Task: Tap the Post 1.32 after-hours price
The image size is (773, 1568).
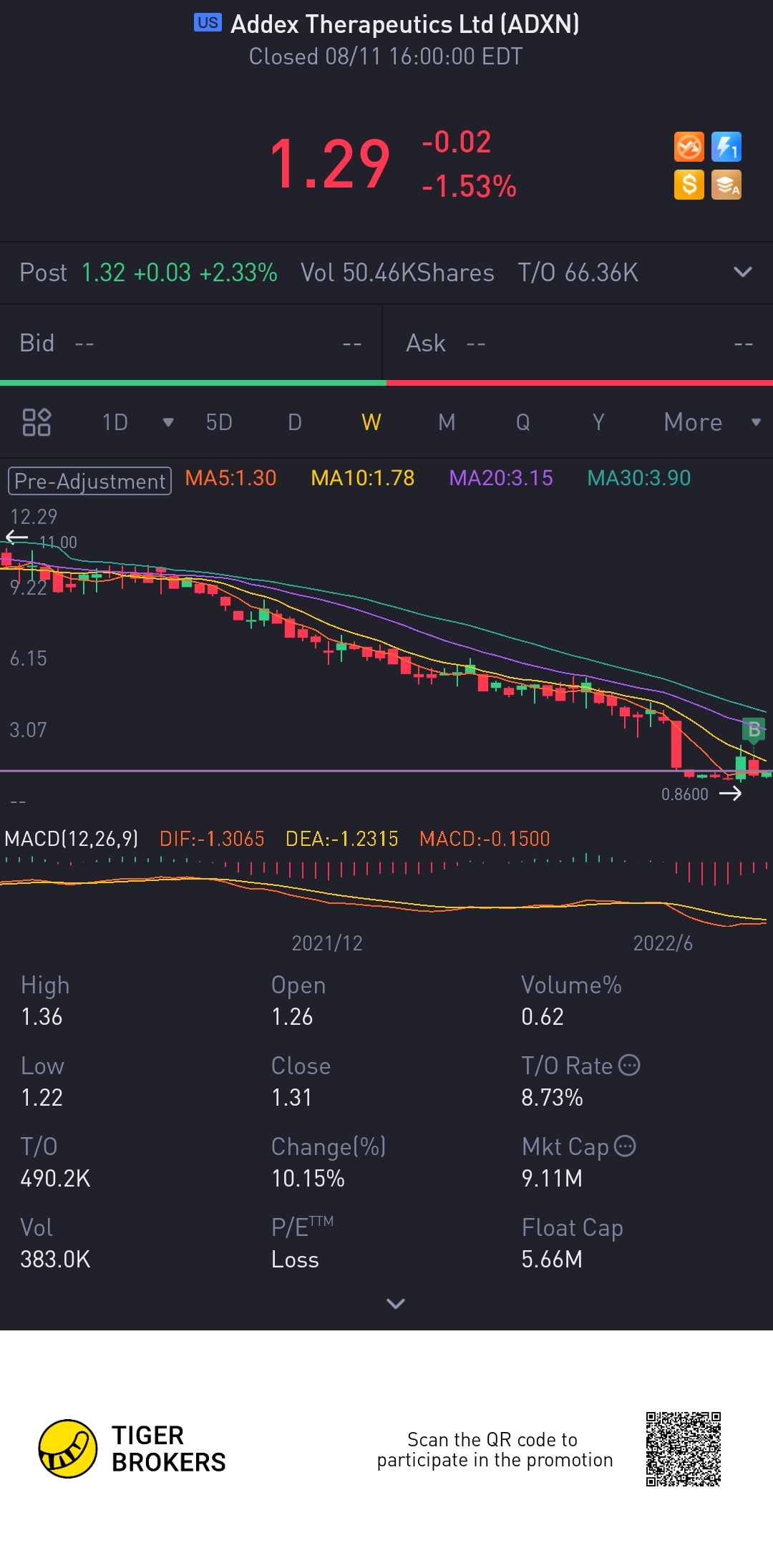Action: [148, 273]
